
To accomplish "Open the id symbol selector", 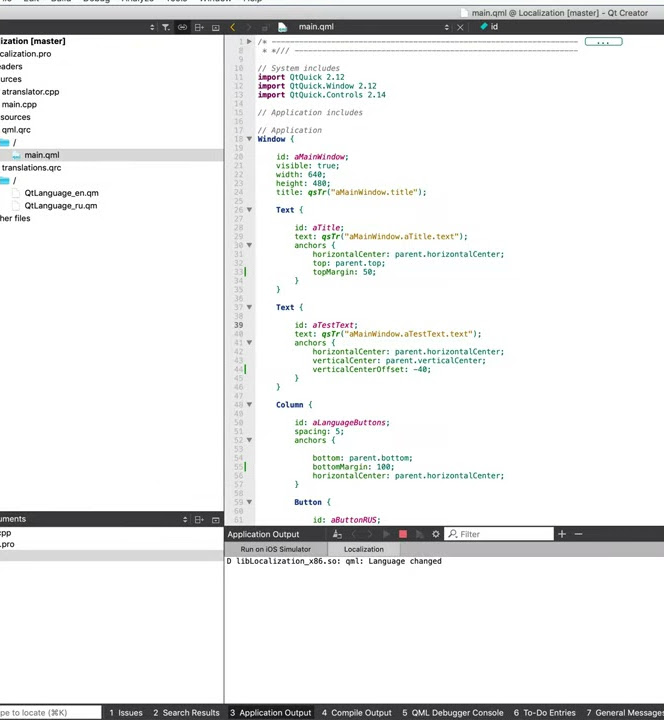I will tap(489, 27).
